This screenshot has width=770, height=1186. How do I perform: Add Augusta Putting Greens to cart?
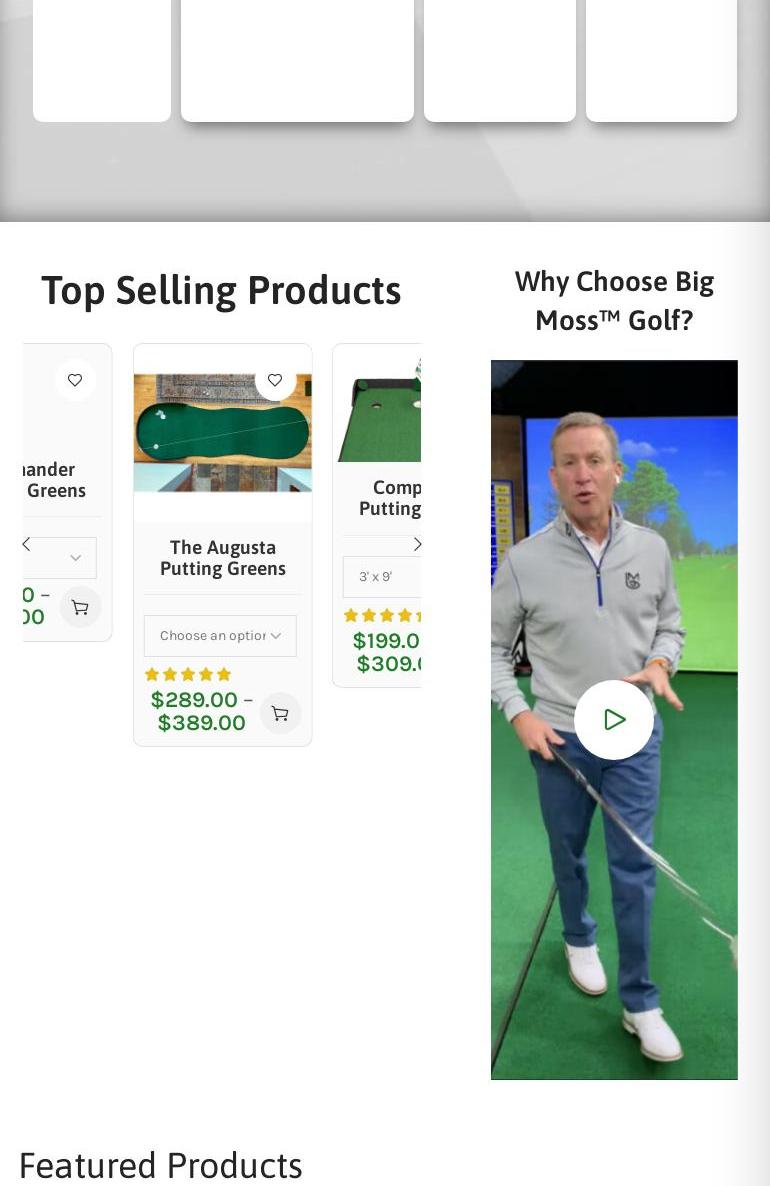[280, 713]
